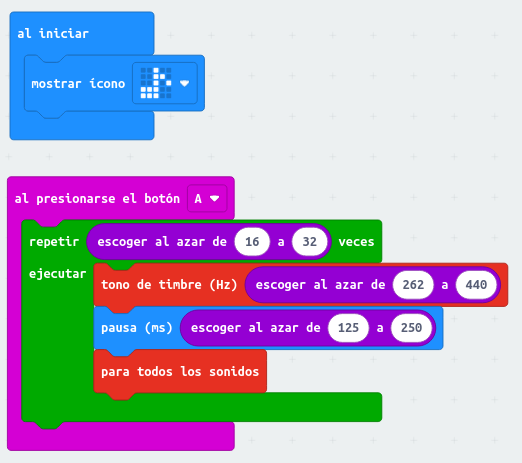Select the 'repetir' loop block
This screenshot has height=463, width=522.
pos(54,242)
